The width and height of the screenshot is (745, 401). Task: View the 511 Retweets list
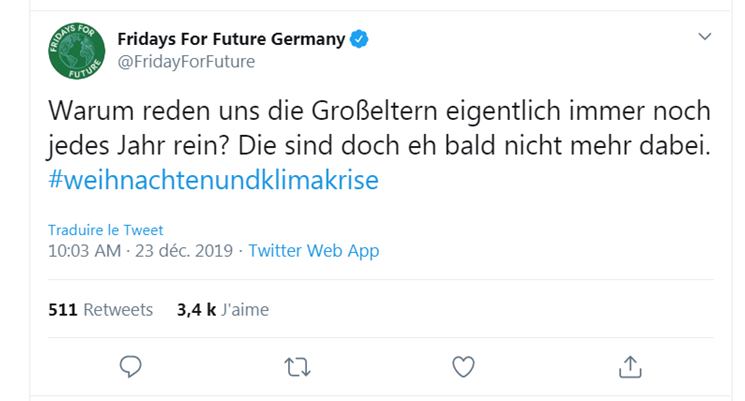100,309
